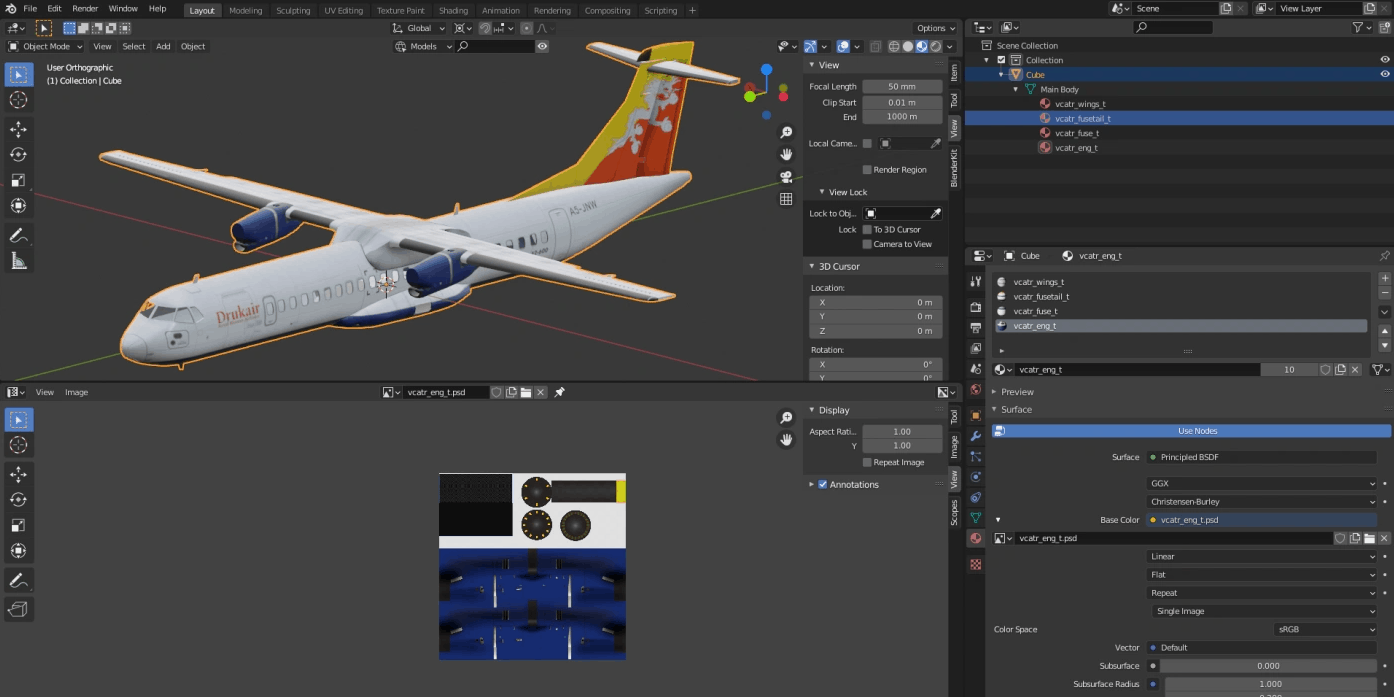
Task: Hide the Cube object in outliner
Action: point(1385,74)
